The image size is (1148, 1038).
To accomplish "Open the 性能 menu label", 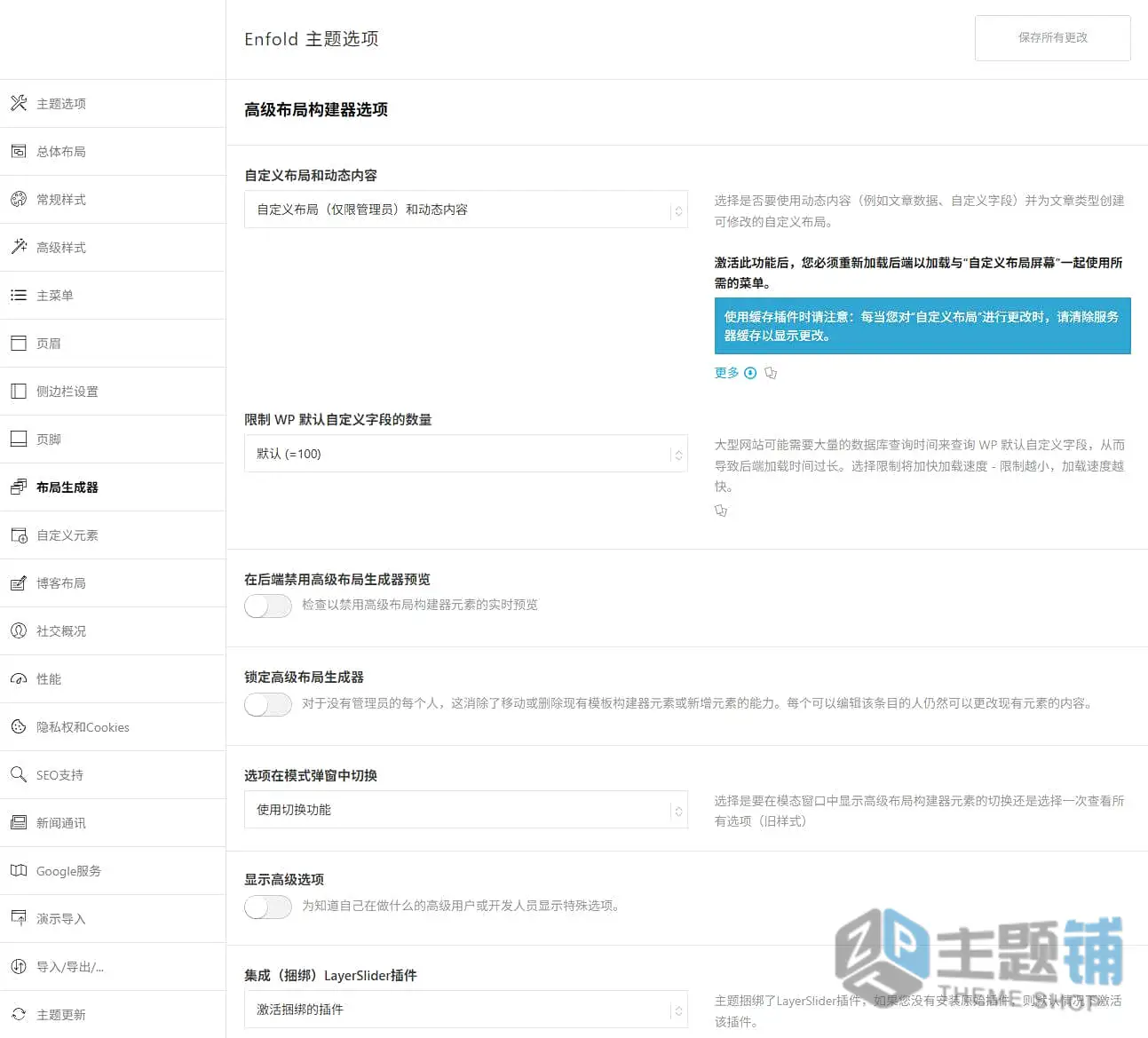I will click(x=49, y=679).
